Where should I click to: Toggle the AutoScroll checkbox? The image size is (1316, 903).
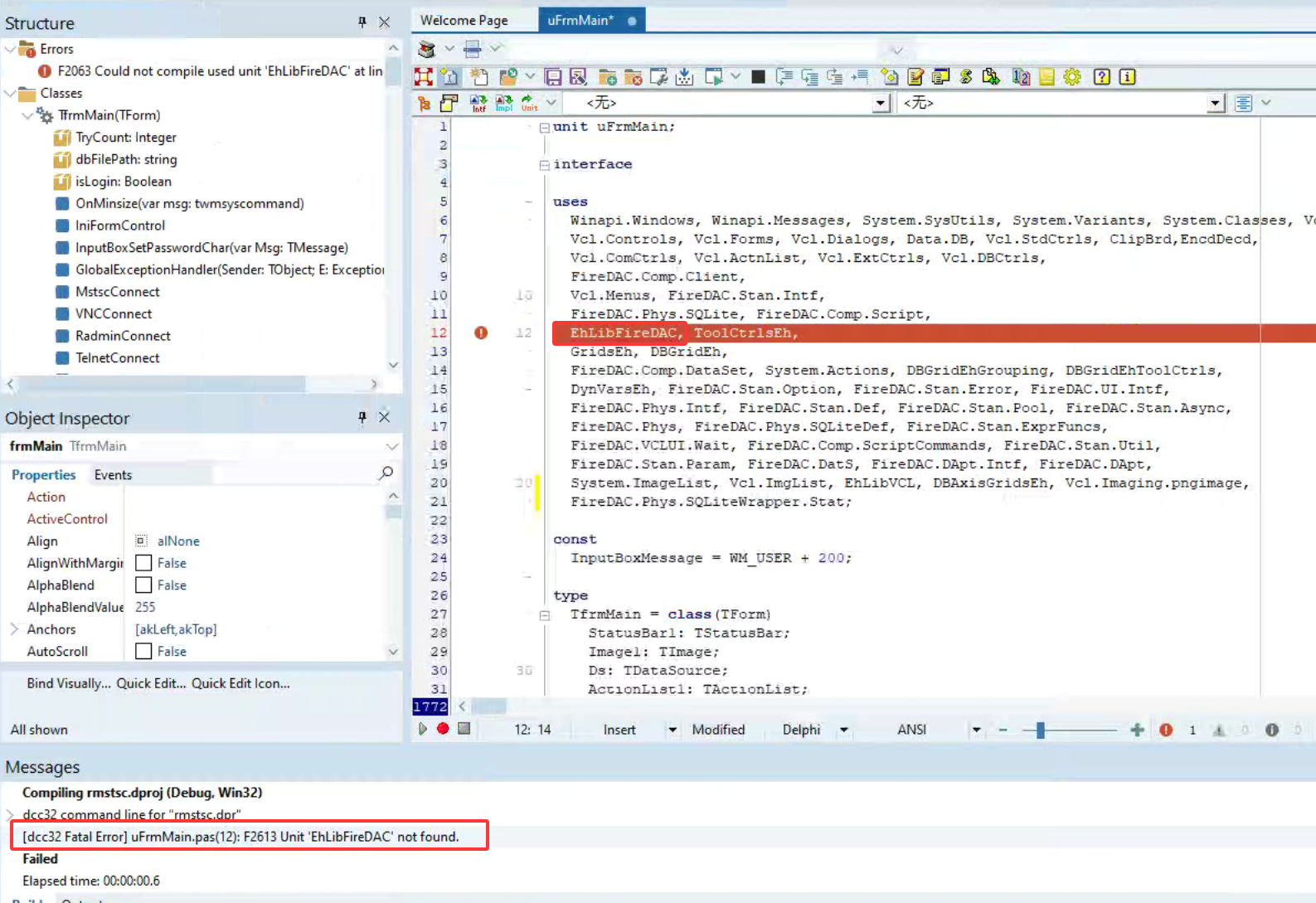(143, 652)
